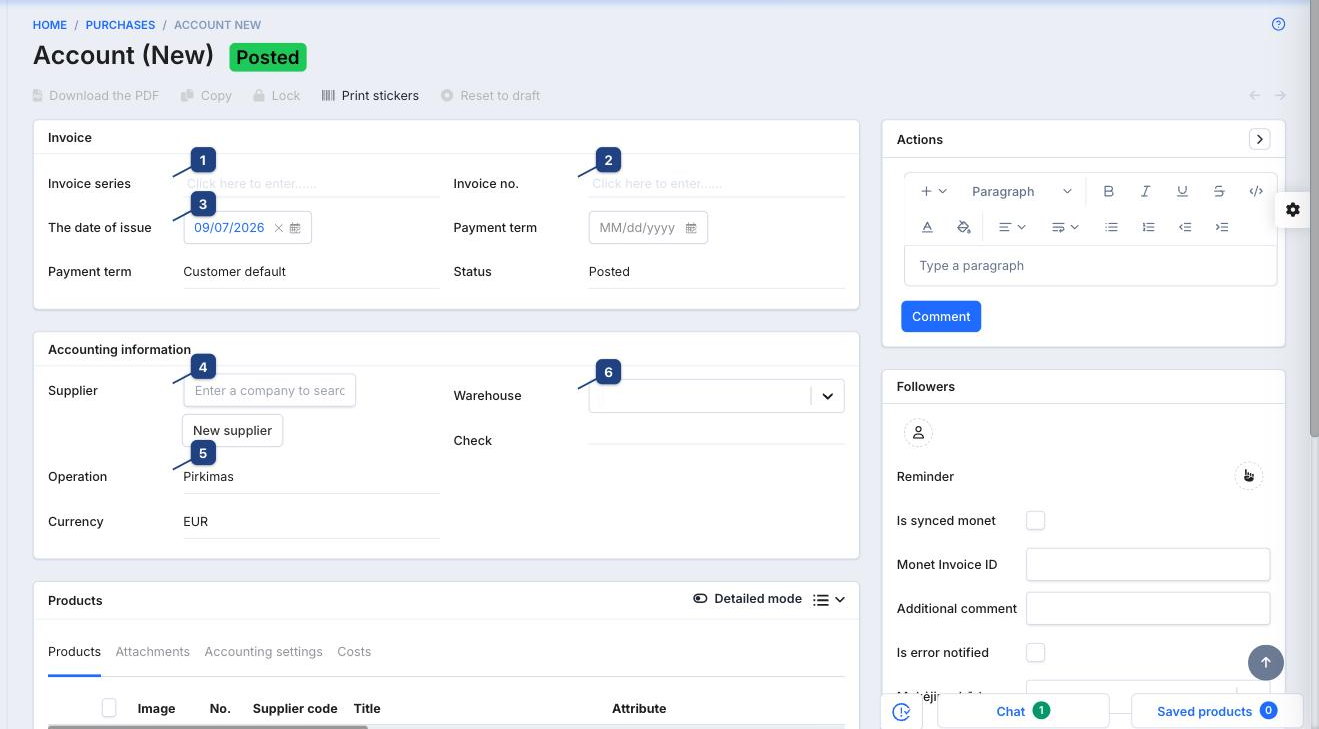Check the Is error notified checkbox
Viewport: 1319px width, 729px height.
click(1036, 652)
